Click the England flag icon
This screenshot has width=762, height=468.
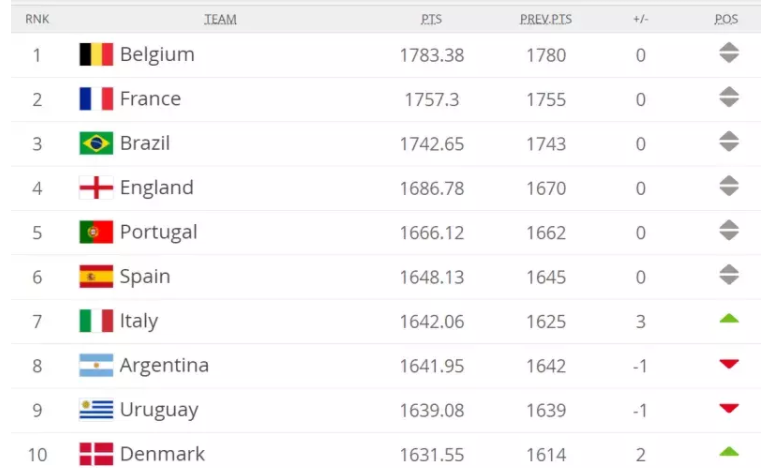(96, 188)
